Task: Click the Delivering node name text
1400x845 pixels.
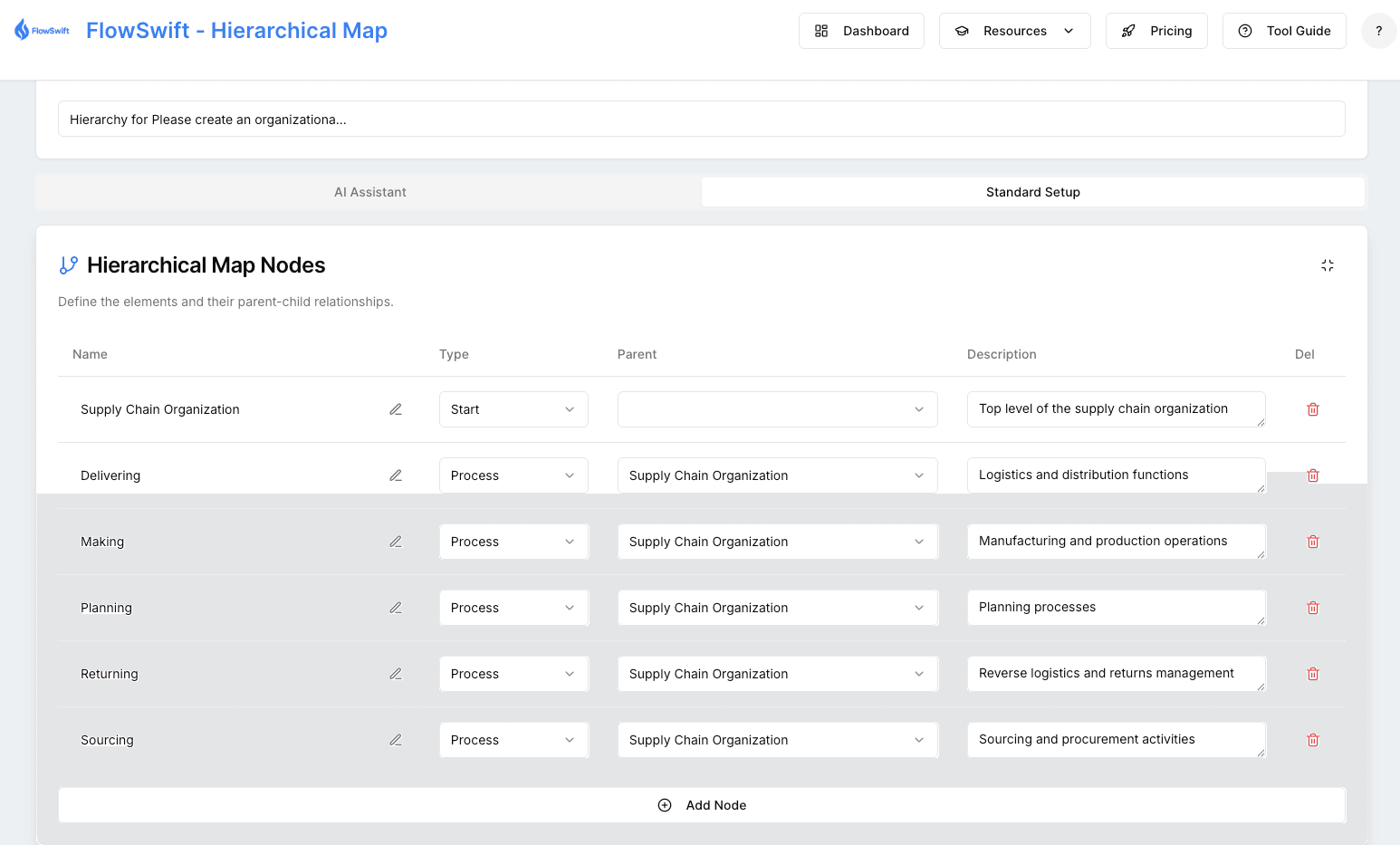Action: [x=110, y=475]
